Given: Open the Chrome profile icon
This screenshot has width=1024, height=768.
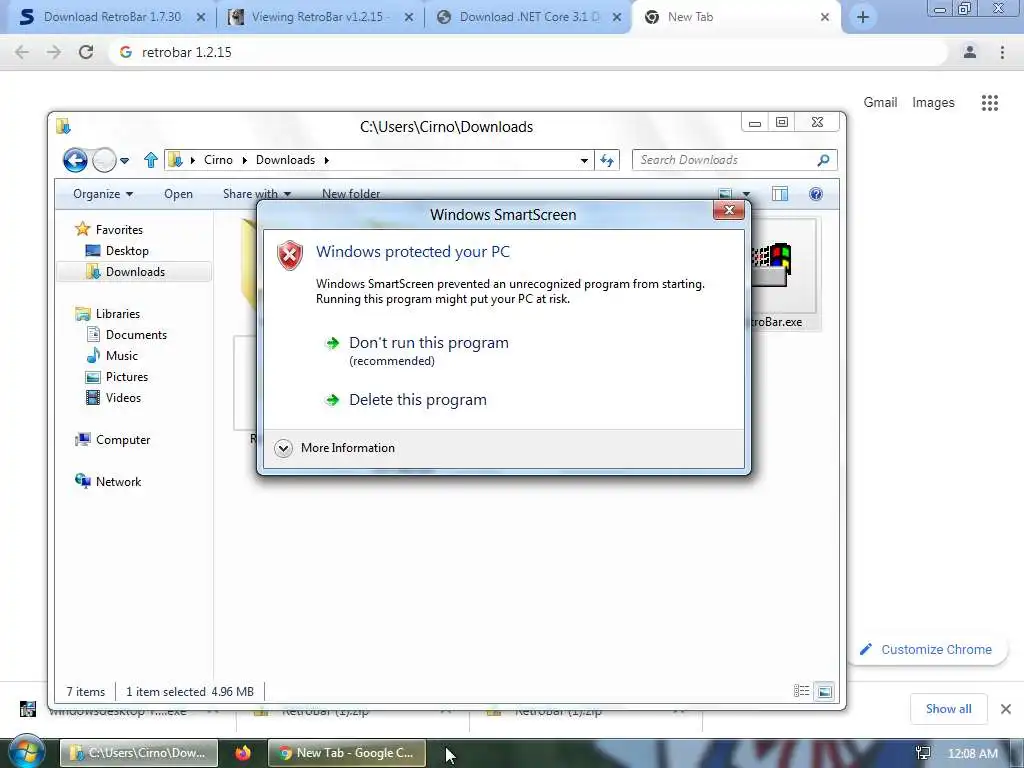Looking at the screenshot, I should 970,52.
